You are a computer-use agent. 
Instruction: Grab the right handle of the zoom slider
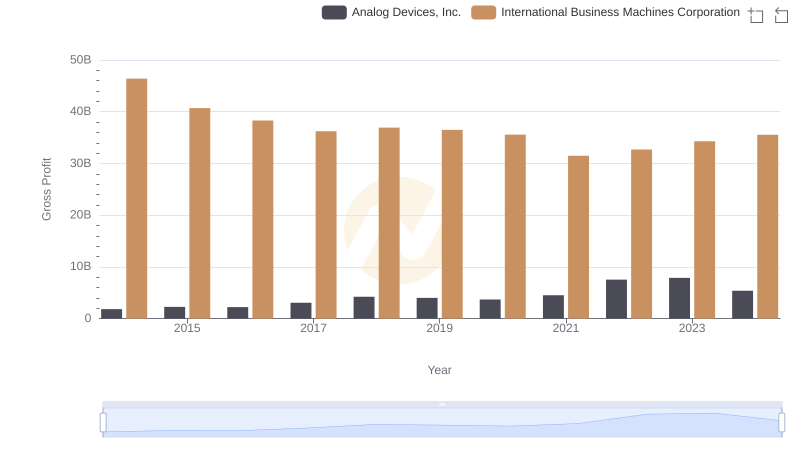tap(782, 423)
